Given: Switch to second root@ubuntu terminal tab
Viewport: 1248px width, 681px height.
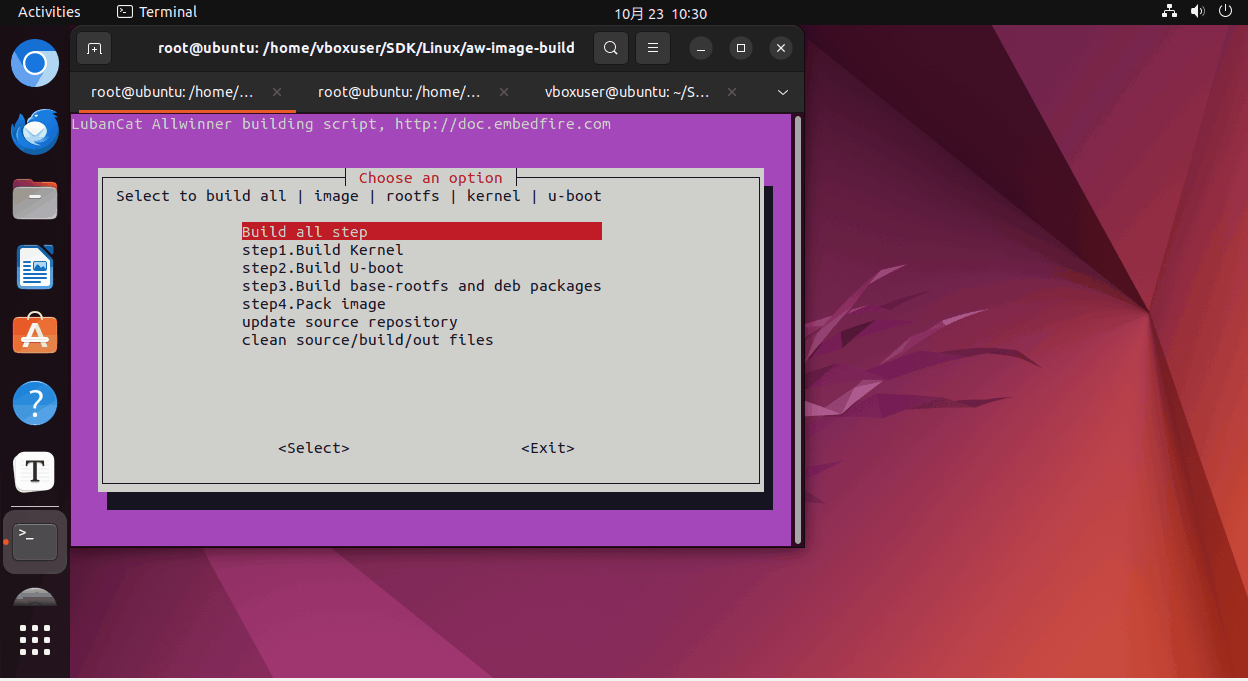Looking at the screenshot, I should click(400, 92).
